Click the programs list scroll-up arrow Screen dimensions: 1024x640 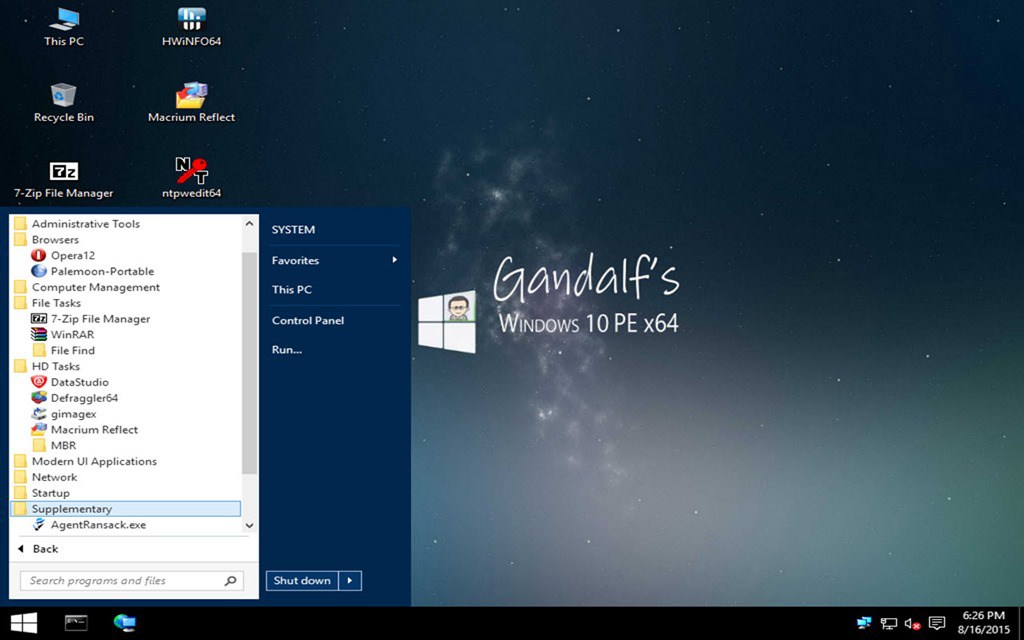249,223
